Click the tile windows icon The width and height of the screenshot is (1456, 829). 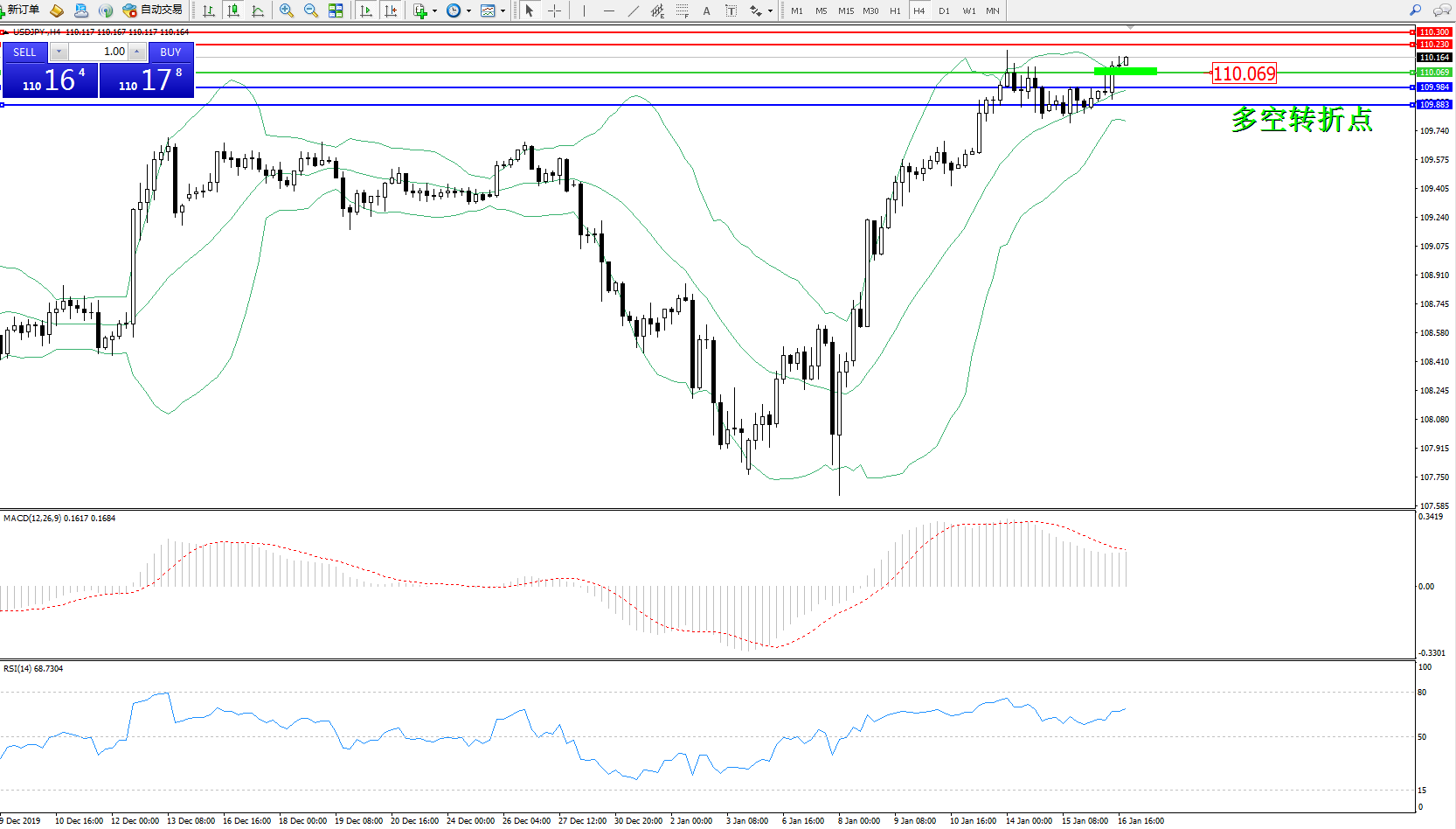[336, 10]
